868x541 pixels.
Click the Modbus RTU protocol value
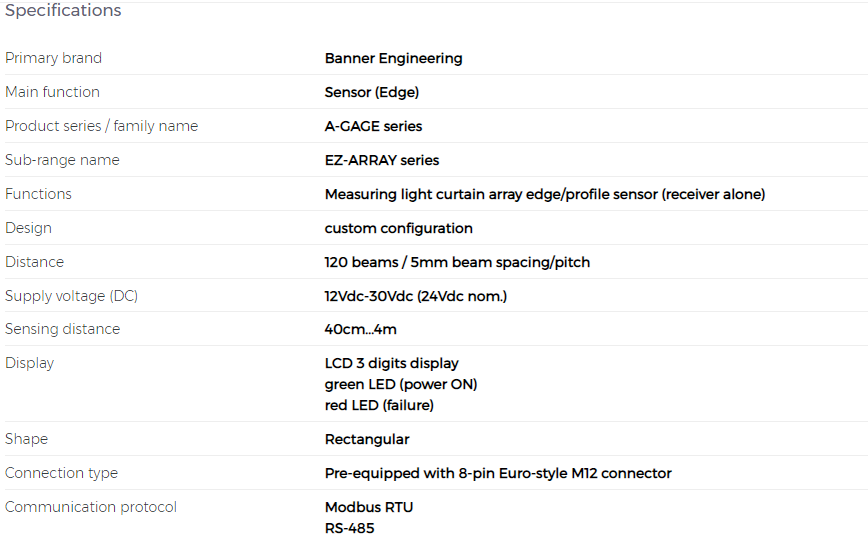[x=369, y=507]
